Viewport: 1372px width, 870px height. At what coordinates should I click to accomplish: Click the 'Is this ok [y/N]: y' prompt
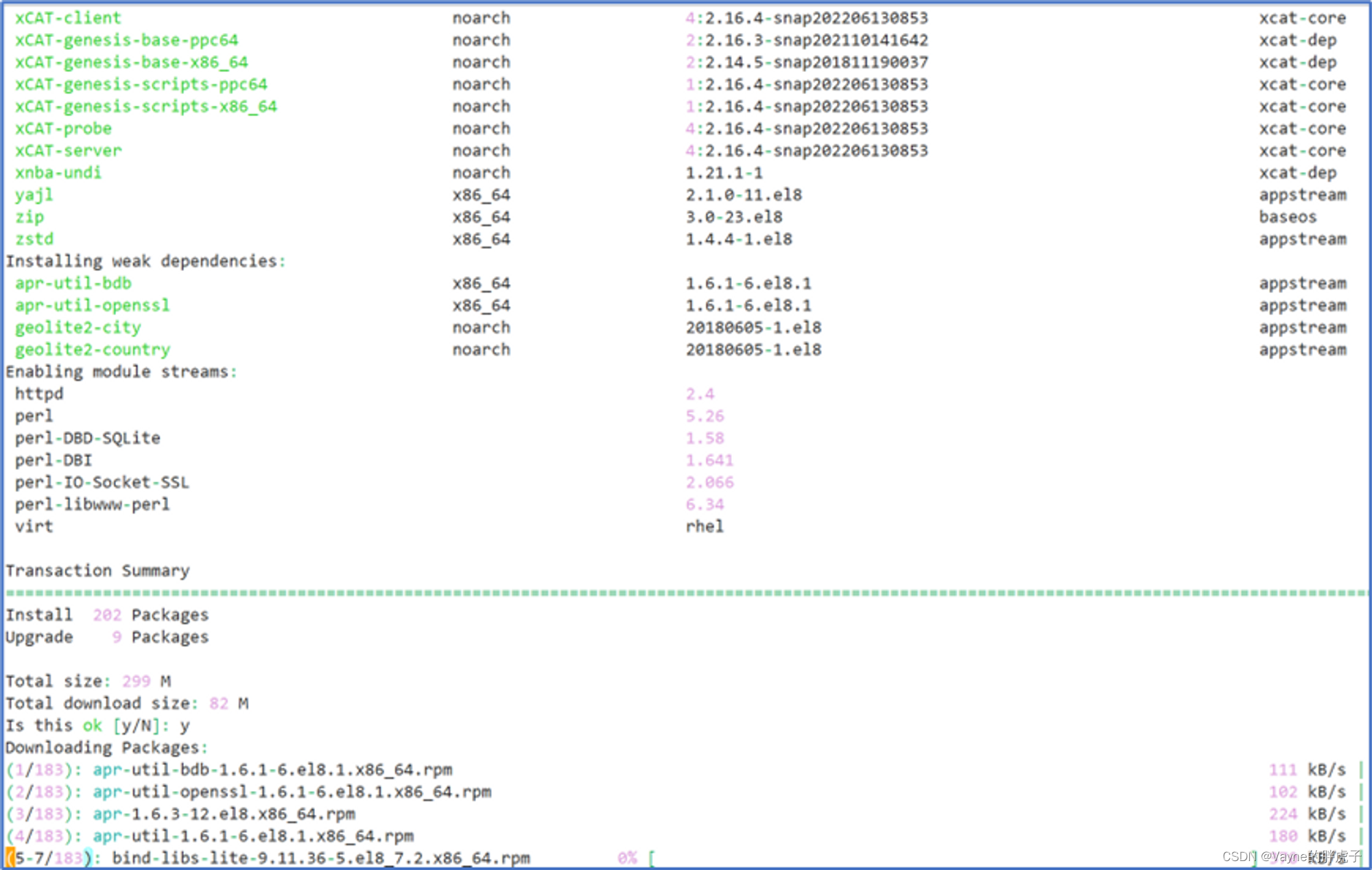click(97, 725)
